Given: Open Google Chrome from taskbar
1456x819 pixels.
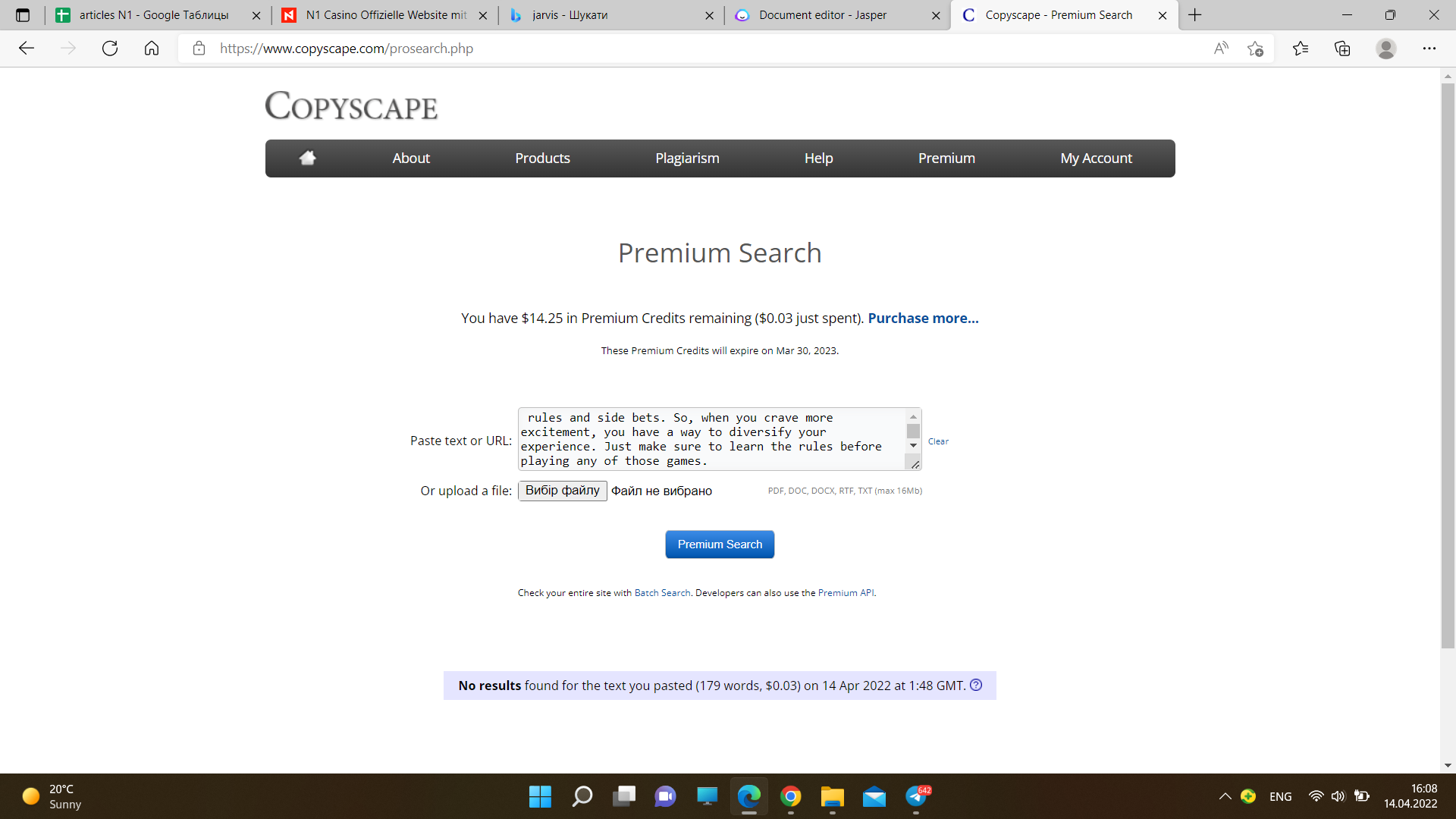Looking at the screenshot, I should 790,796.
